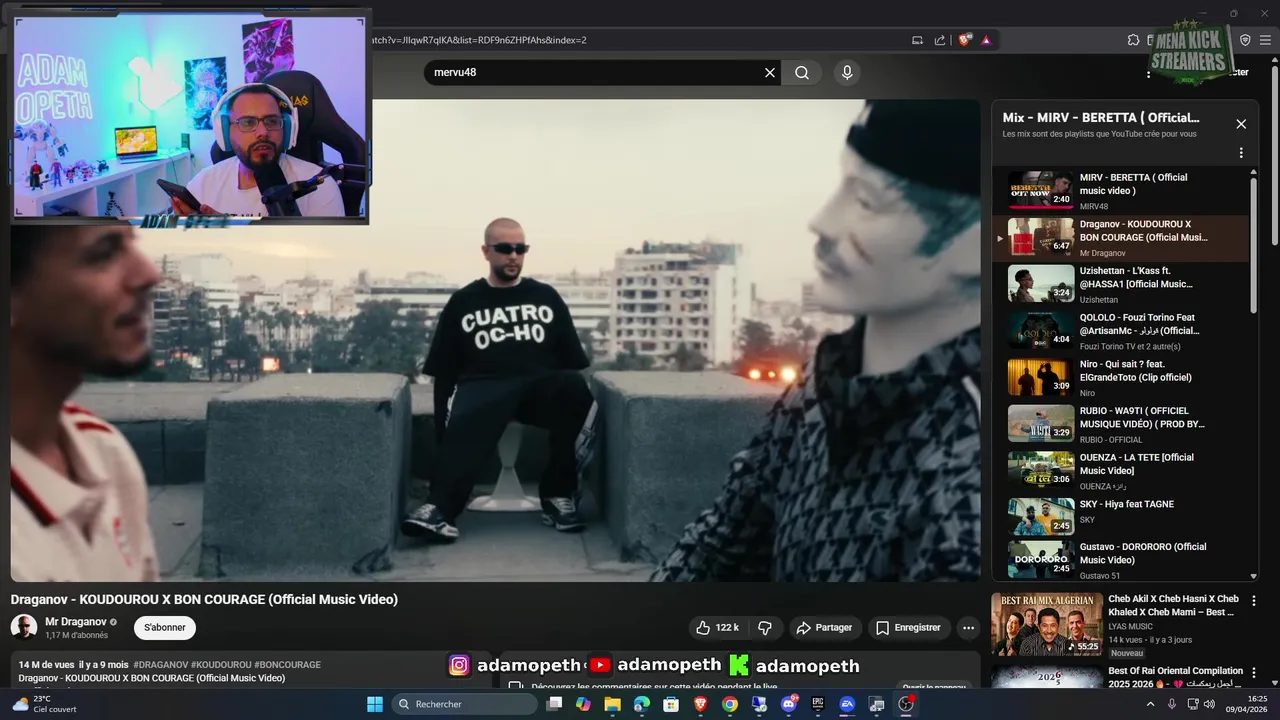The height and width of the screenshot is (720, 1280).
Task: Play Uzishettan - L'Kass from playlist
Action: pyautogui.click(x=1120, y=284)
